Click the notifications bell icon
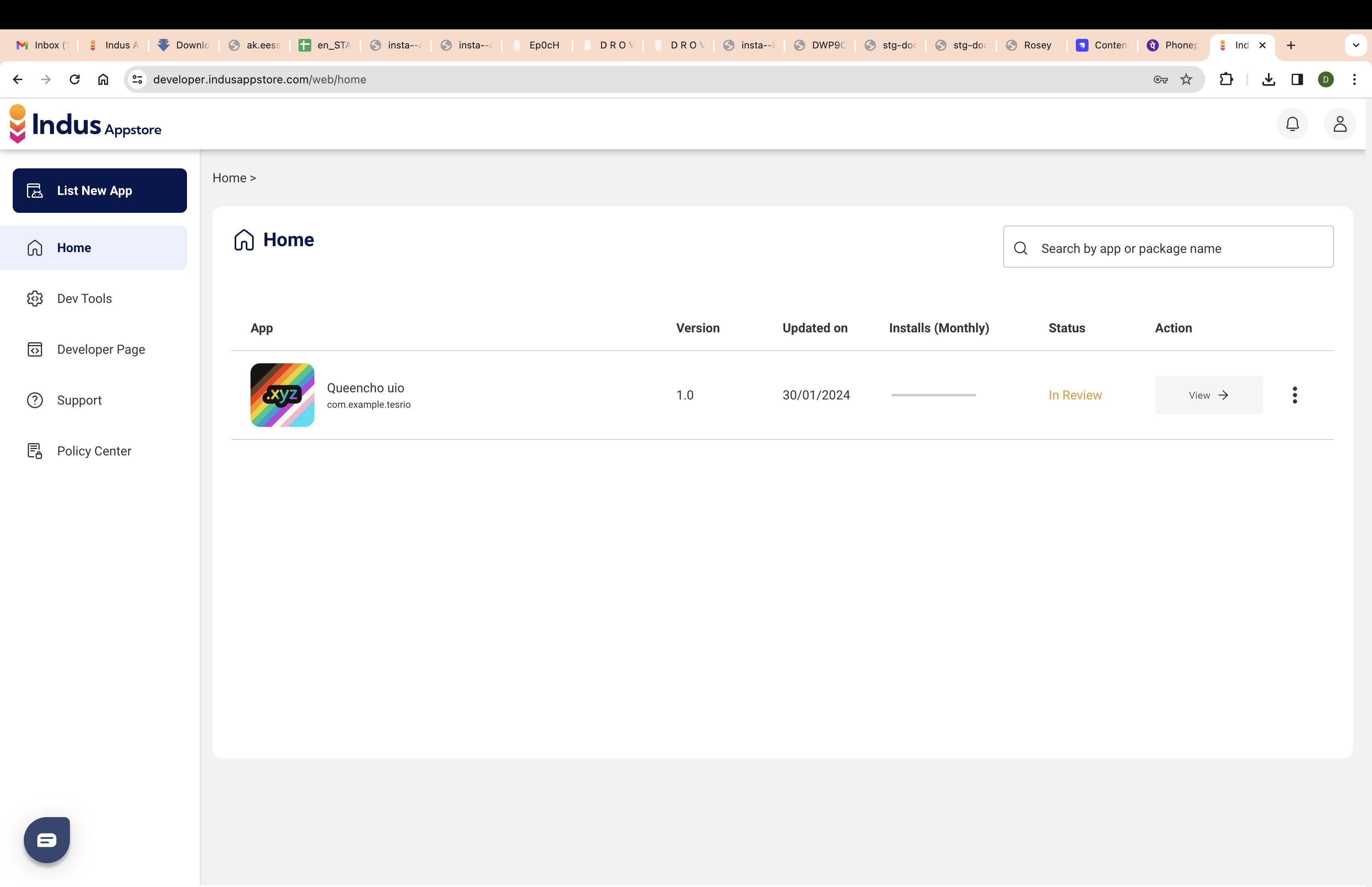The width and height of the screenshot is (1372, 887). point(1292,124)
